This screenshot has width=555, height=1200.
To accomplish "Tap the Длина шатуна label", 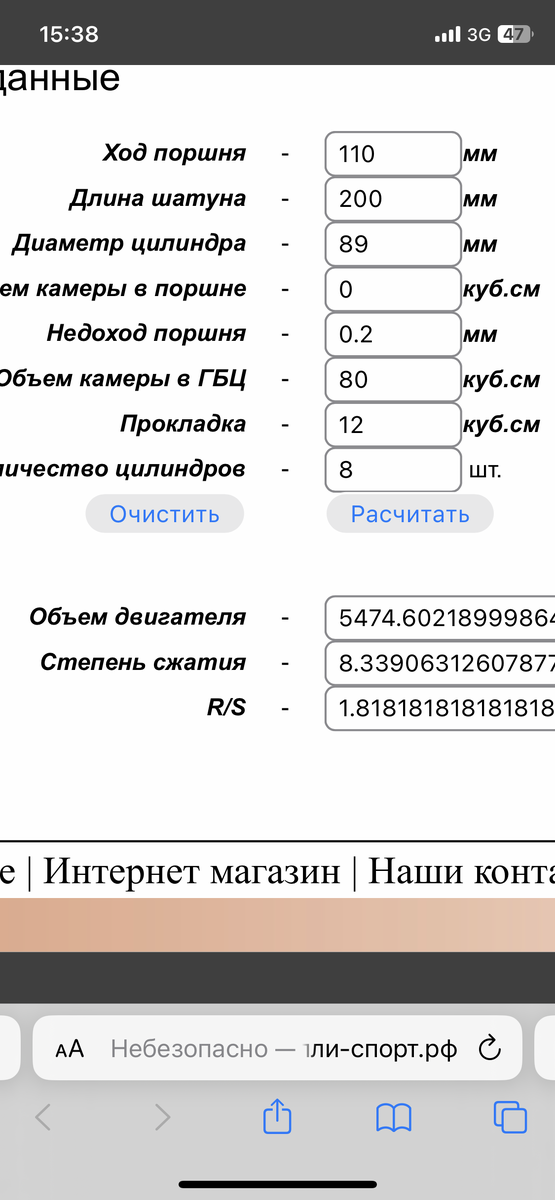I will pyautogui.click(x=157, y=199).
